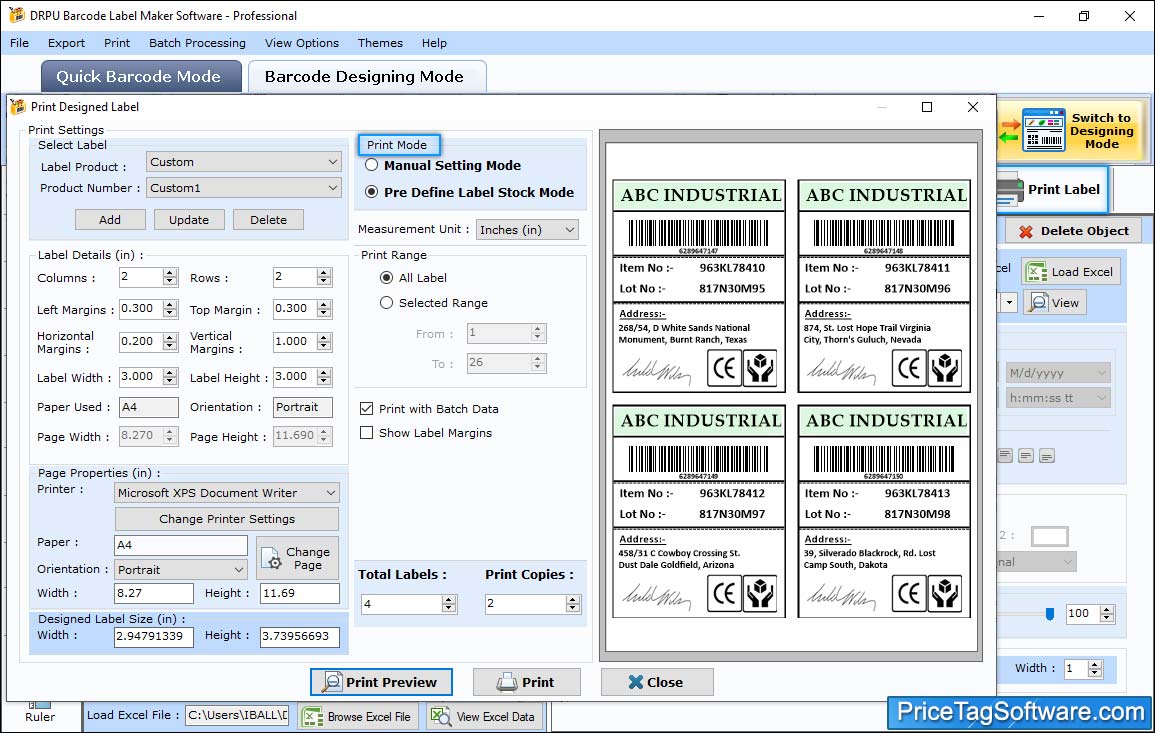This screenshot has height=733, width=1155.
Task: Increase Vertical Margins spinner value
Action: [324, 337]
